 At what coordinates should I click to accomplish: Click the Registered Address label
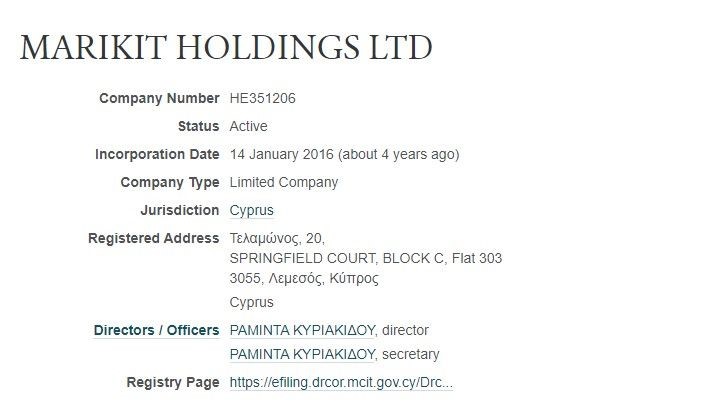tap(153, 238)
